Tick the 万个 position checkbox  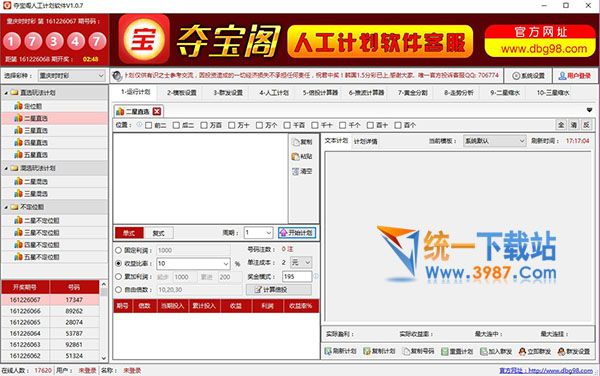coord(259,125)
